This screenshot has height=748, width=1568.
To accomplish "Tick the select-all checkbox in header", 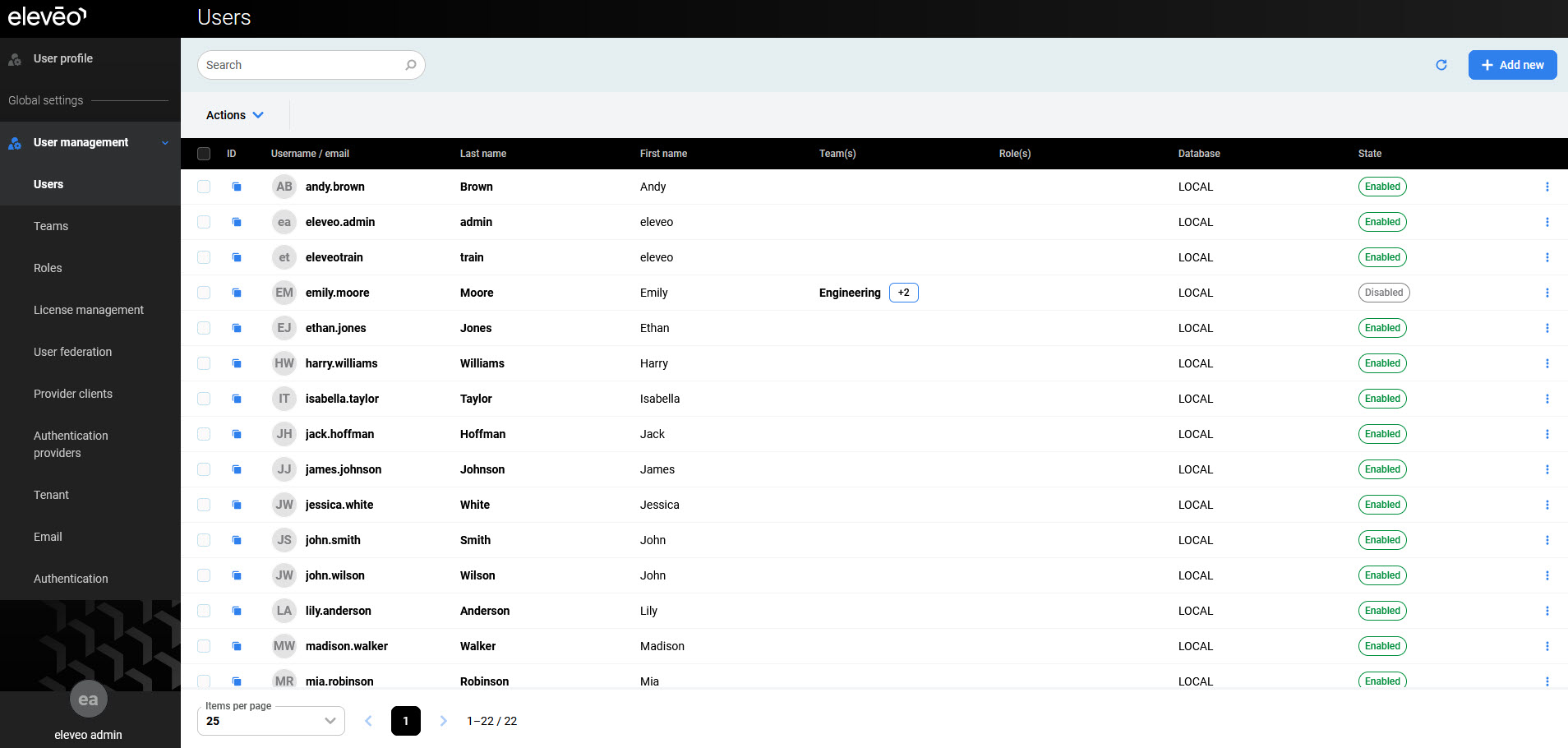I will click(204, 154).
